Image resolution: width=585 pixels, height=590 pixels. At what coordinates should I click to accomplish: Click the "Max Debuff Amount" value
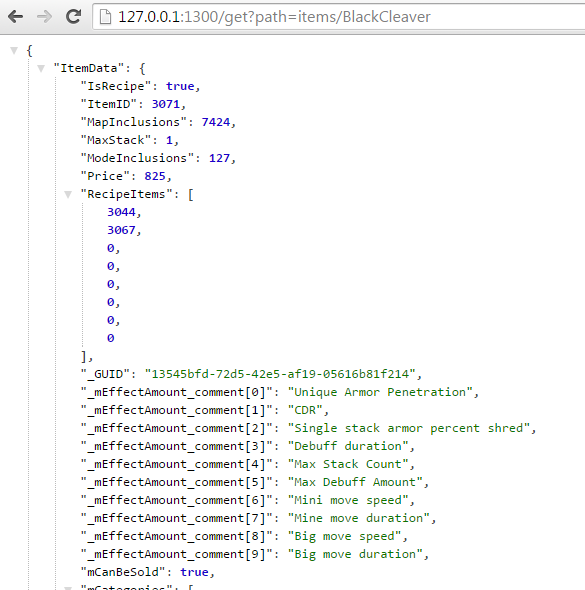click(x=355, y=482)
